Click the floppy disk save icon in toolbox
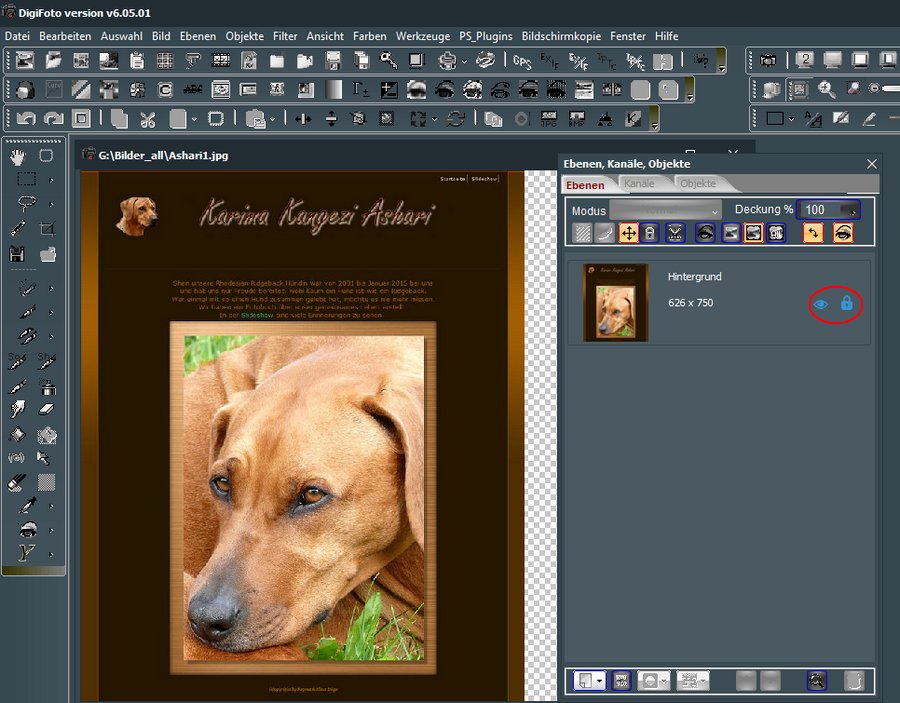The height and width of the screenshot is (703, 900). pyautogui.click(x=17, y=254)
